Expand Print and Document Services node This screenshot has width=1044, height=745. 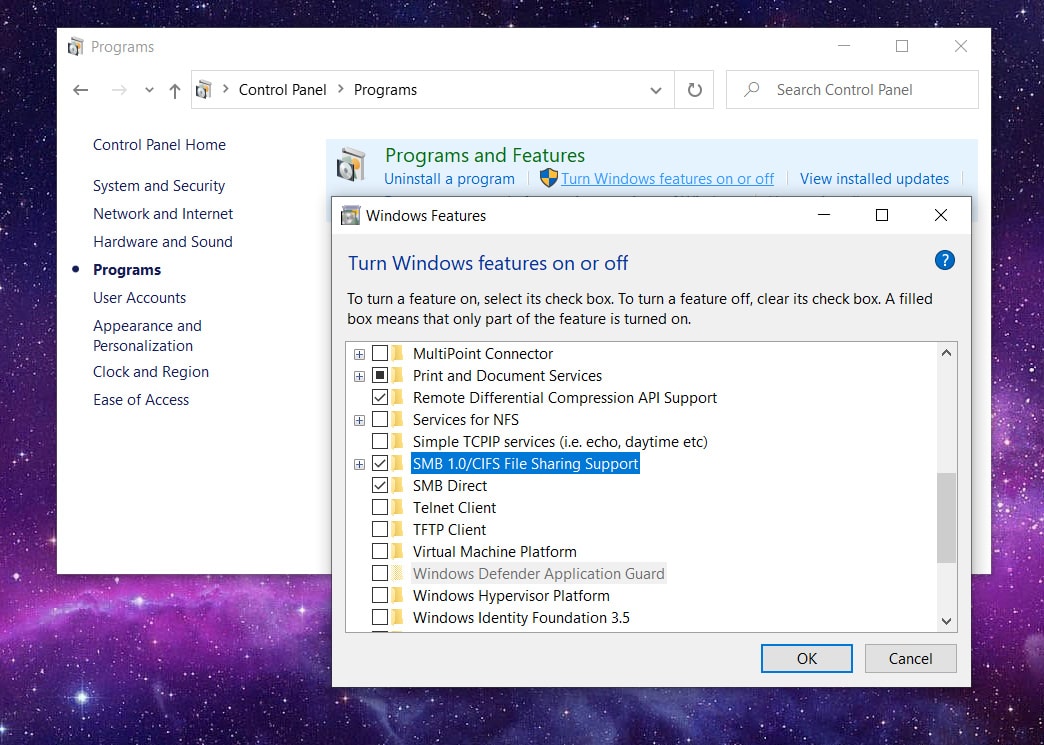(360, 376)
